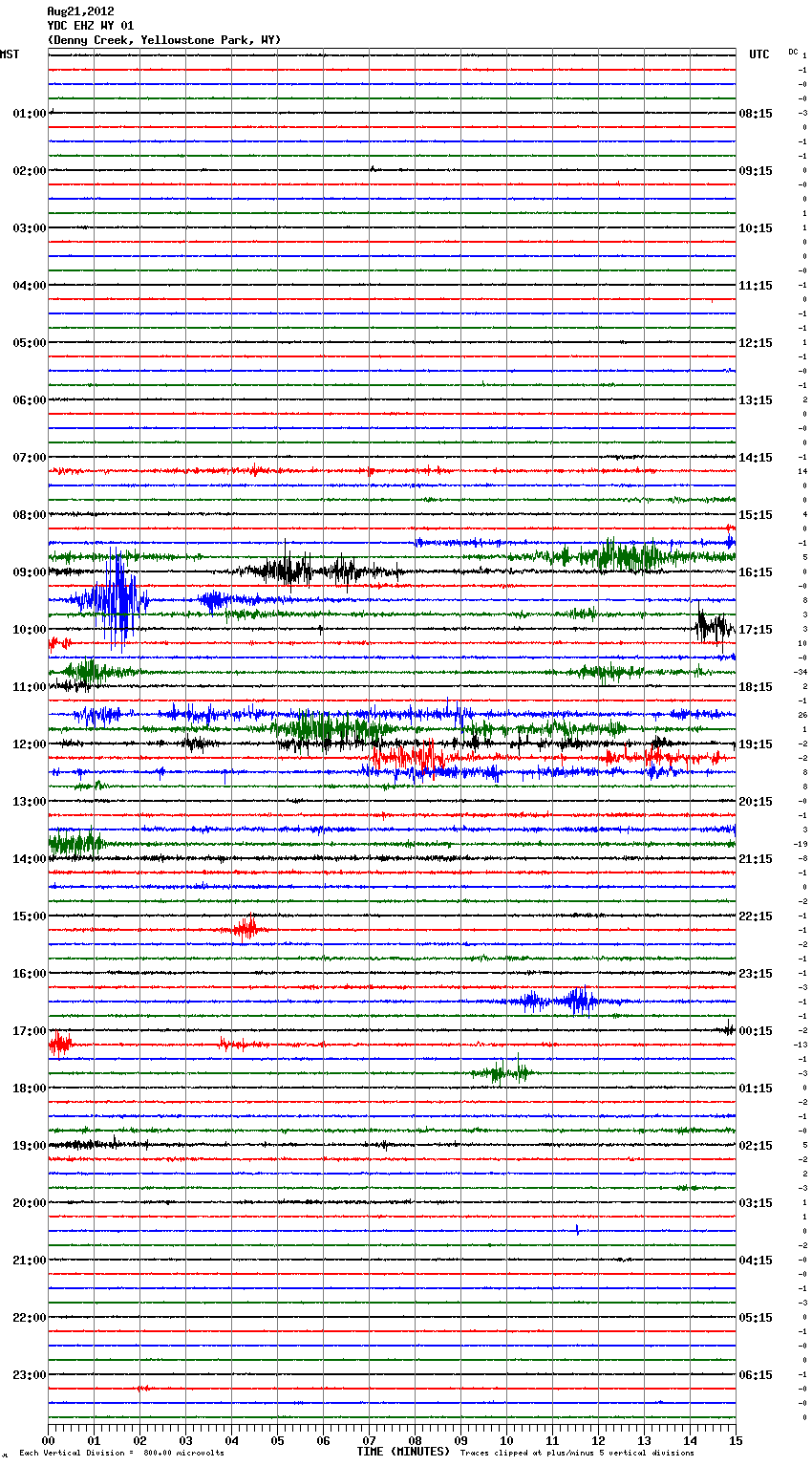Click the "00:15" UTC time label
The image size is (812, 1466).
pyautogui.click(x=756, y=1031)
